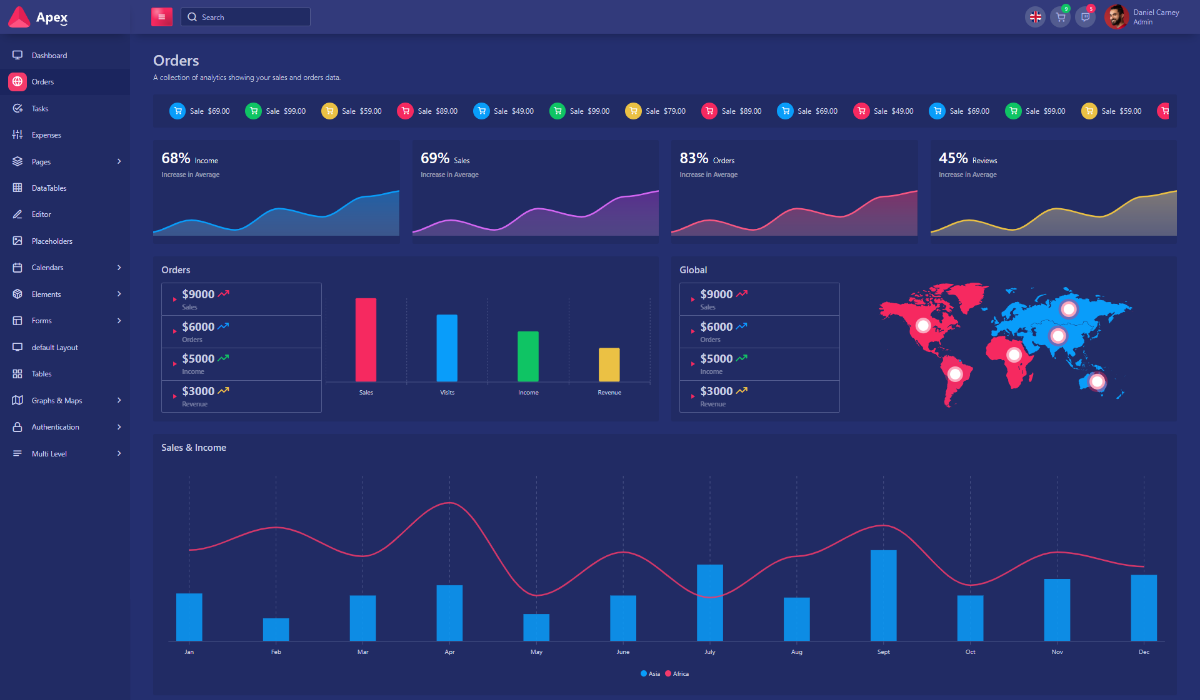Expand the Graphs & Maps submenu chevron
This screenshot has width=1200, height=700.
pos(119,400)
